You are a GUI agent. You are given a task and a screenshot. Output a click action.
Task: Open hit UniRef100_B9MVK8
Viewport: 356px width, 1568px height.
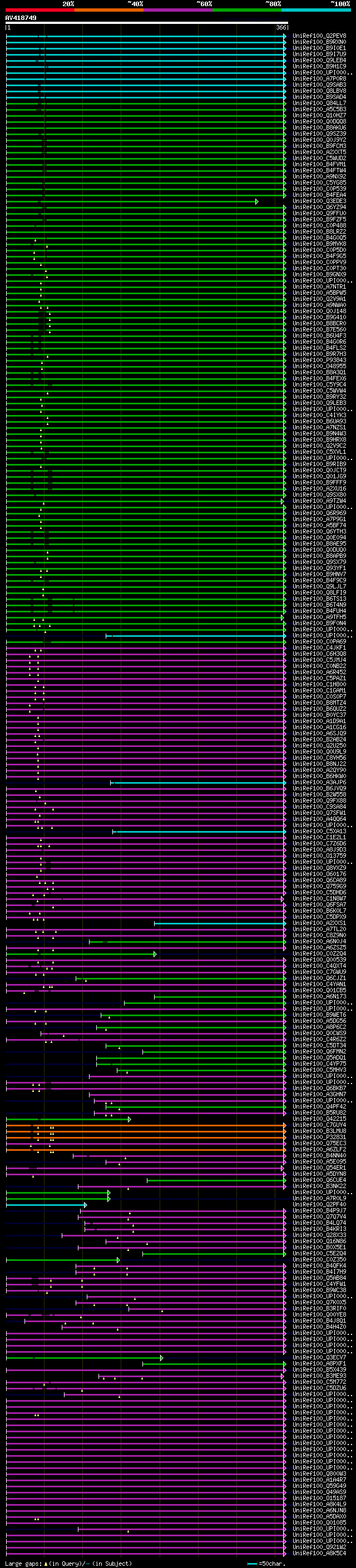319,244
